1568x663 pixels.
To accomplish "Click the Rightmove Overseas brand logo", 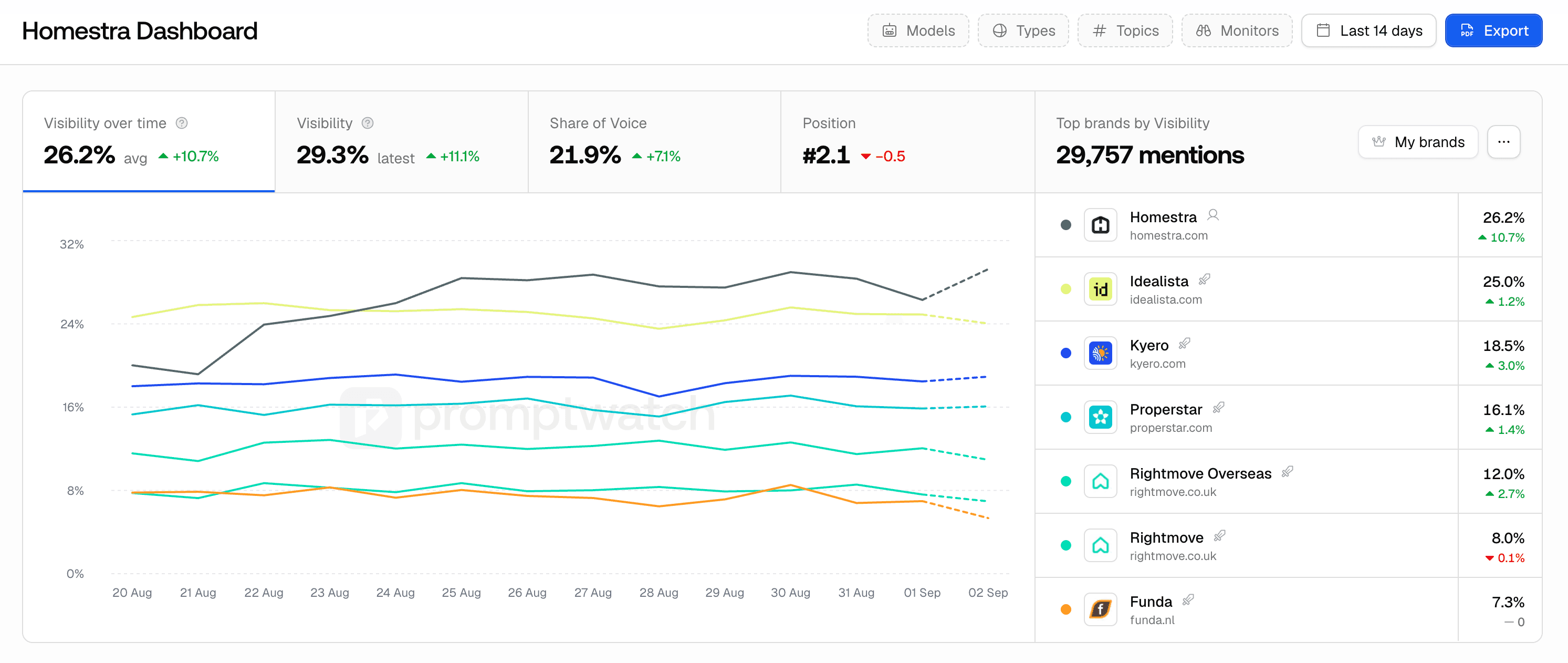I will pos(1100,482).
